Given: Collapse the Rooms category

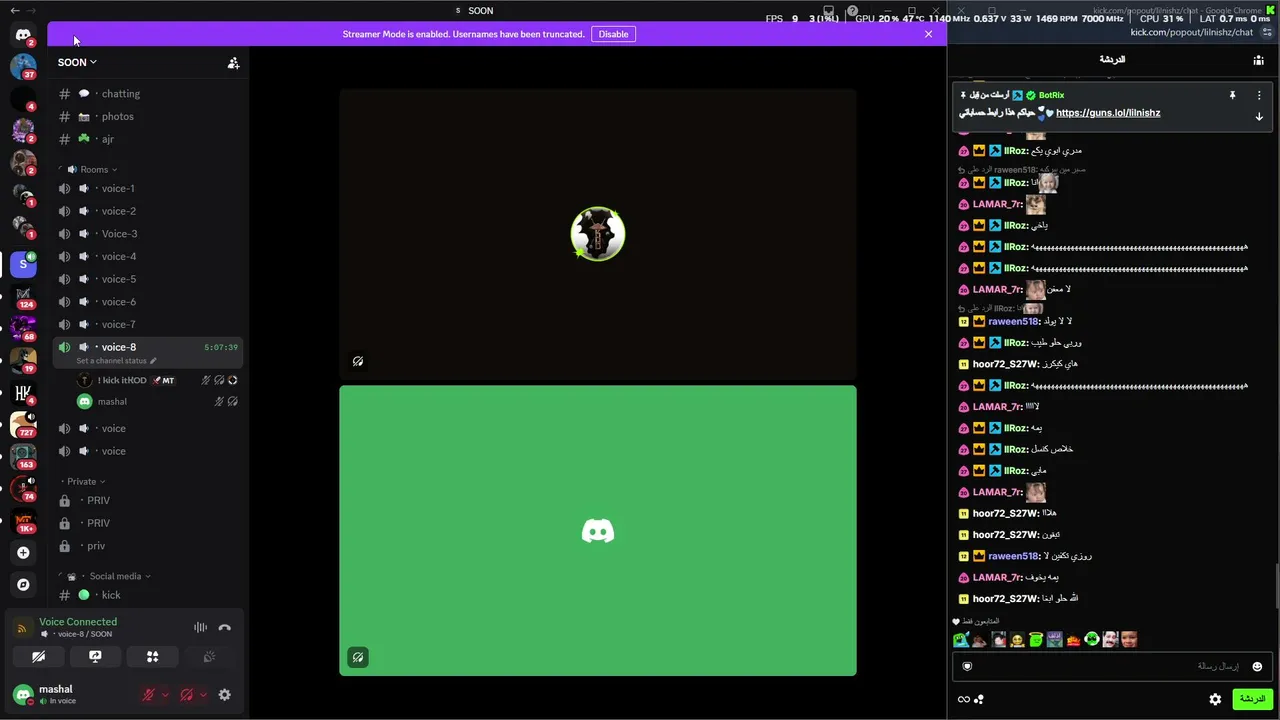Looking at the screenshot, I should click(94, 170).
